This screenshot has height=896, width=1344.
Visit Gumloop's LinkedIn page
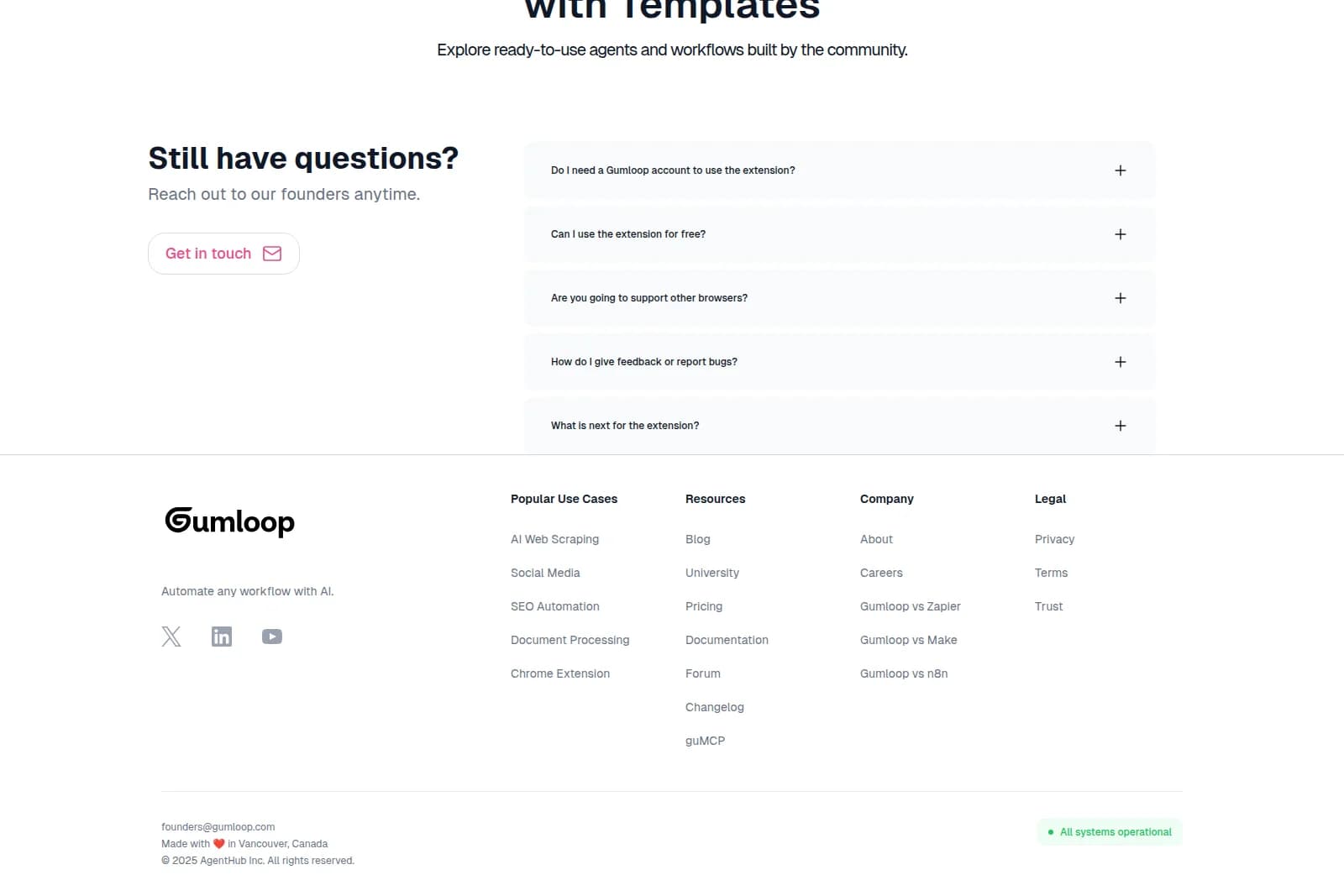[221, 637]
